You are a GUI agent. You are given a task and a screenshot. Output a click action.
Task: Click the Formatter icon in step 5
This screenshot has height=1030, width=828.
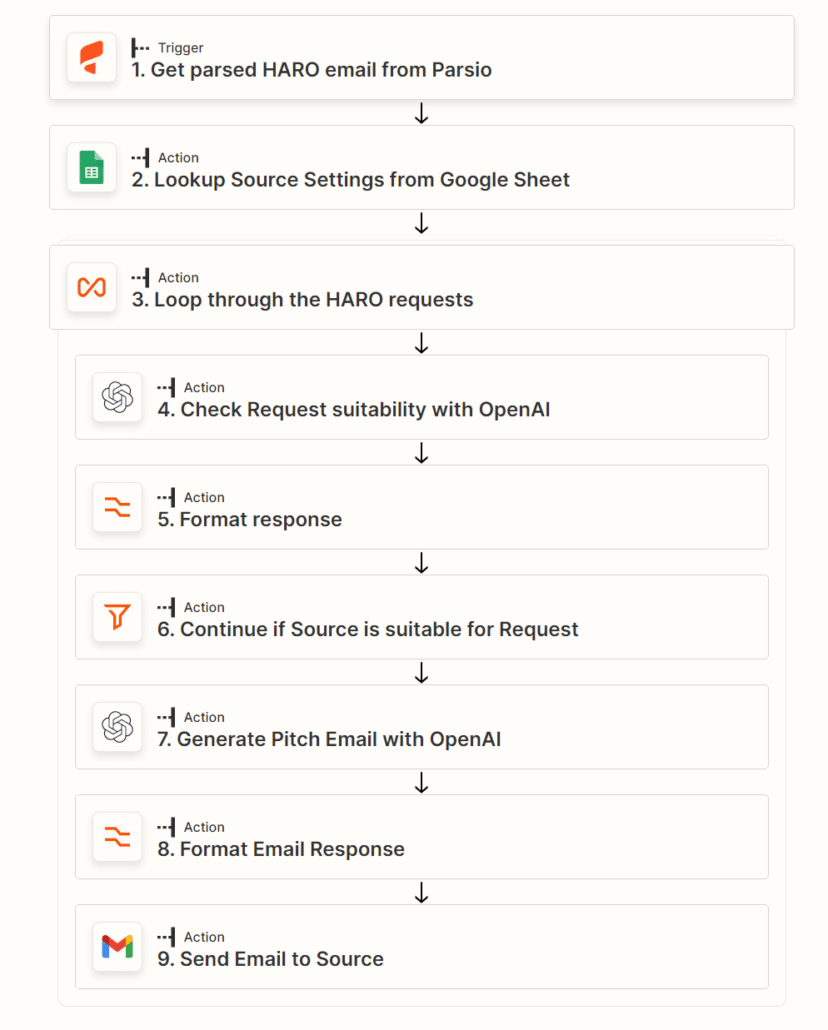coord(118,507)
